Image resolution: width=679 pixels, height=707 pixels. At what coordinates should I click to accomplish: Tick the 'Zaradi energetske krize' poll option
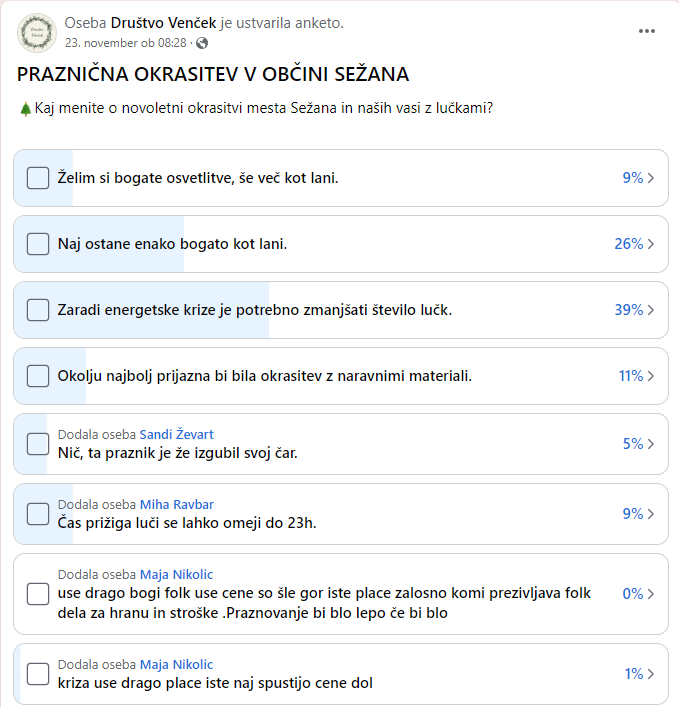click(38, 310)
